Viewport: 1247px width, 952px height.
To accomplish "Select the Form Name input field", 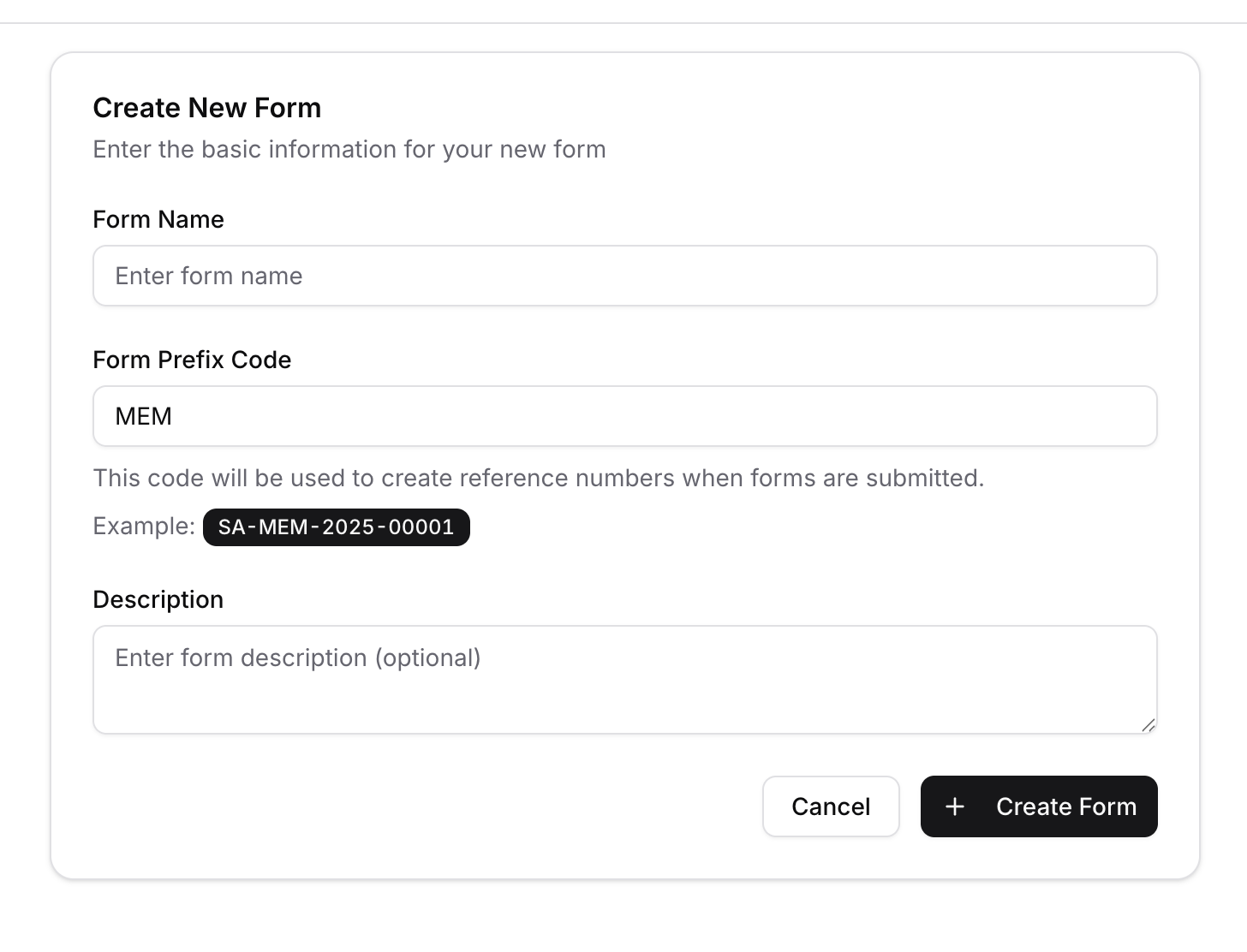I will pyautogui.click(x=624, y=276).
